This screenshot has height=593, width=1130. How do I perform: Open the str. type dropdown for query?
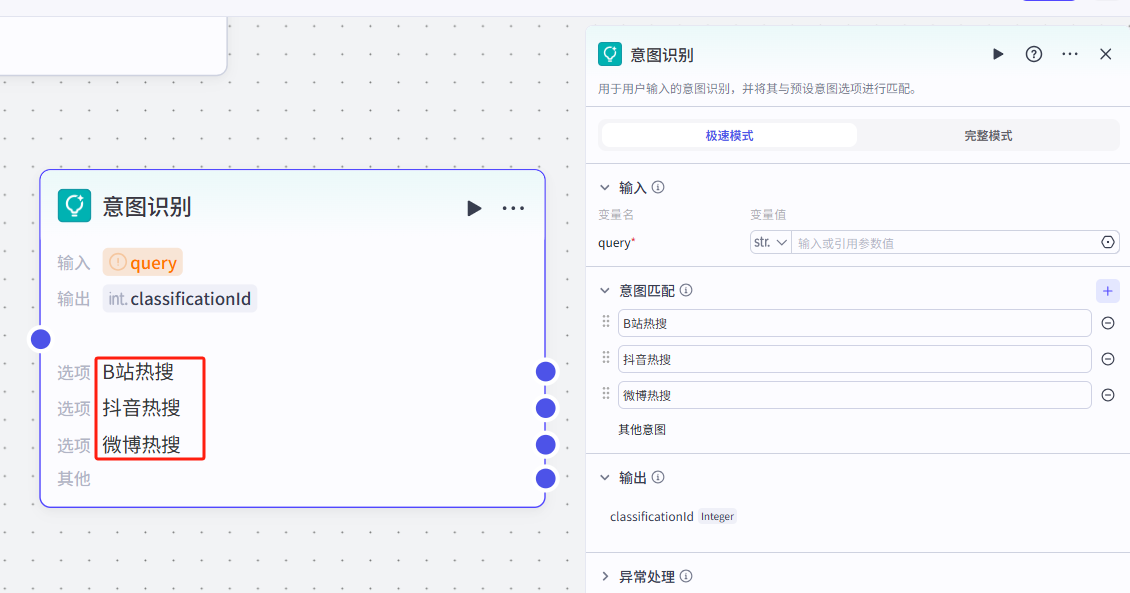pyautogui.click(x=770, y=242)
